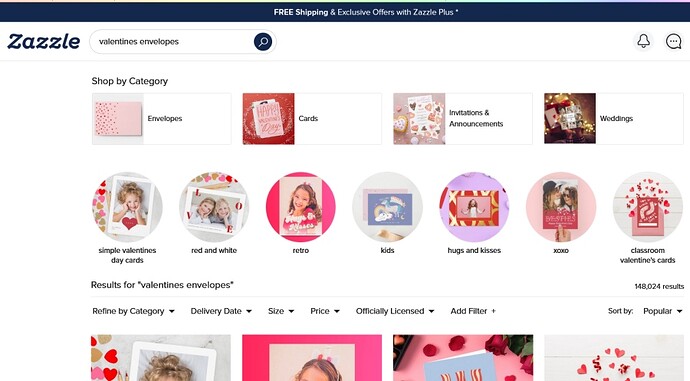Open the Cards category card
The height and width of the screenshot is (381, 690).
[312, 119]
